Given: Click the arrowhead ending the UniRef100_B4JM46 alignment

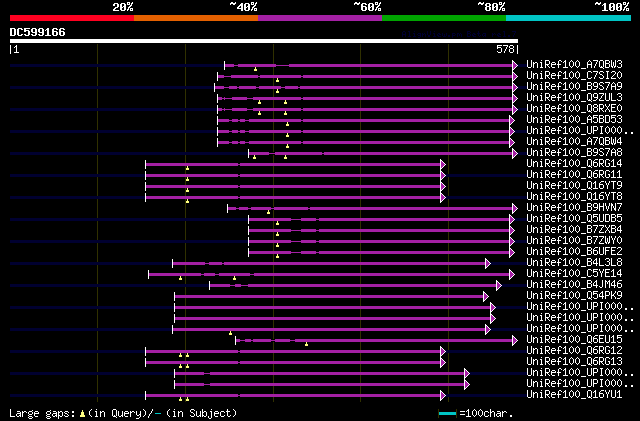Looking at the screenshot, I should click(x=499, y=286).
